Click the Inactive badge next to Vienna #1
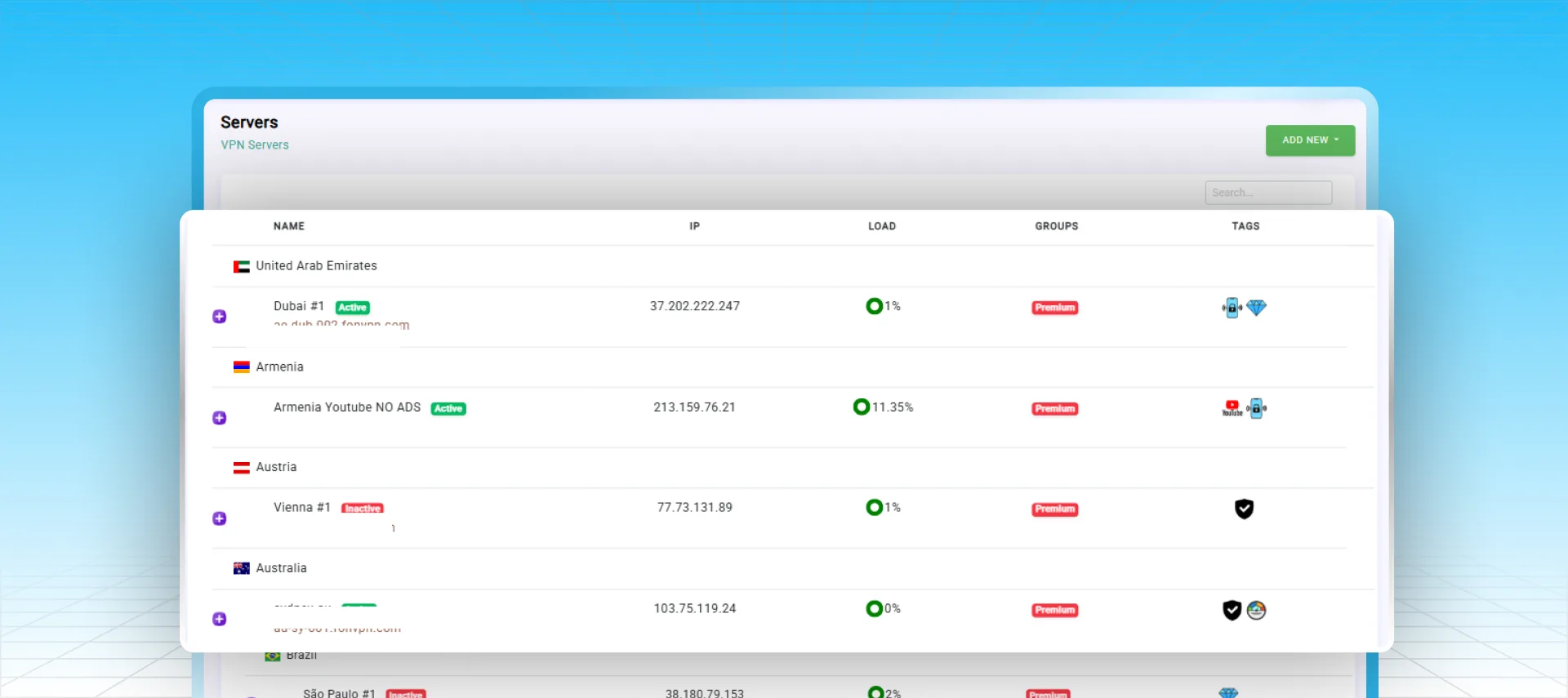1568x698 pixels. (x=363, y=509)
